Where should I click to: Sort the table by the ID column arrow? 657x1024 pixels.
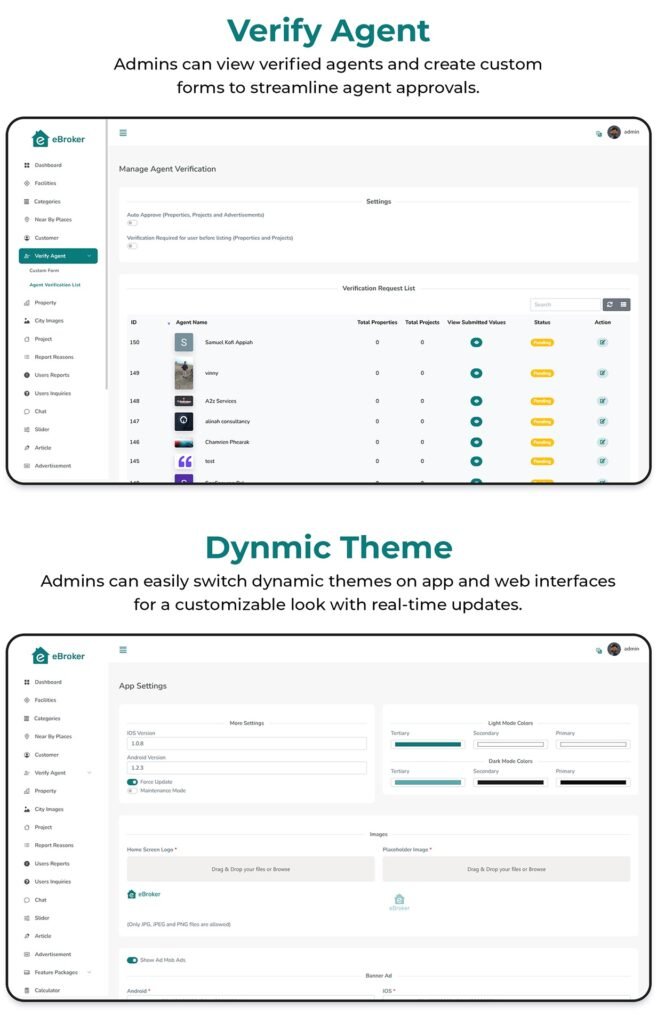168,323
